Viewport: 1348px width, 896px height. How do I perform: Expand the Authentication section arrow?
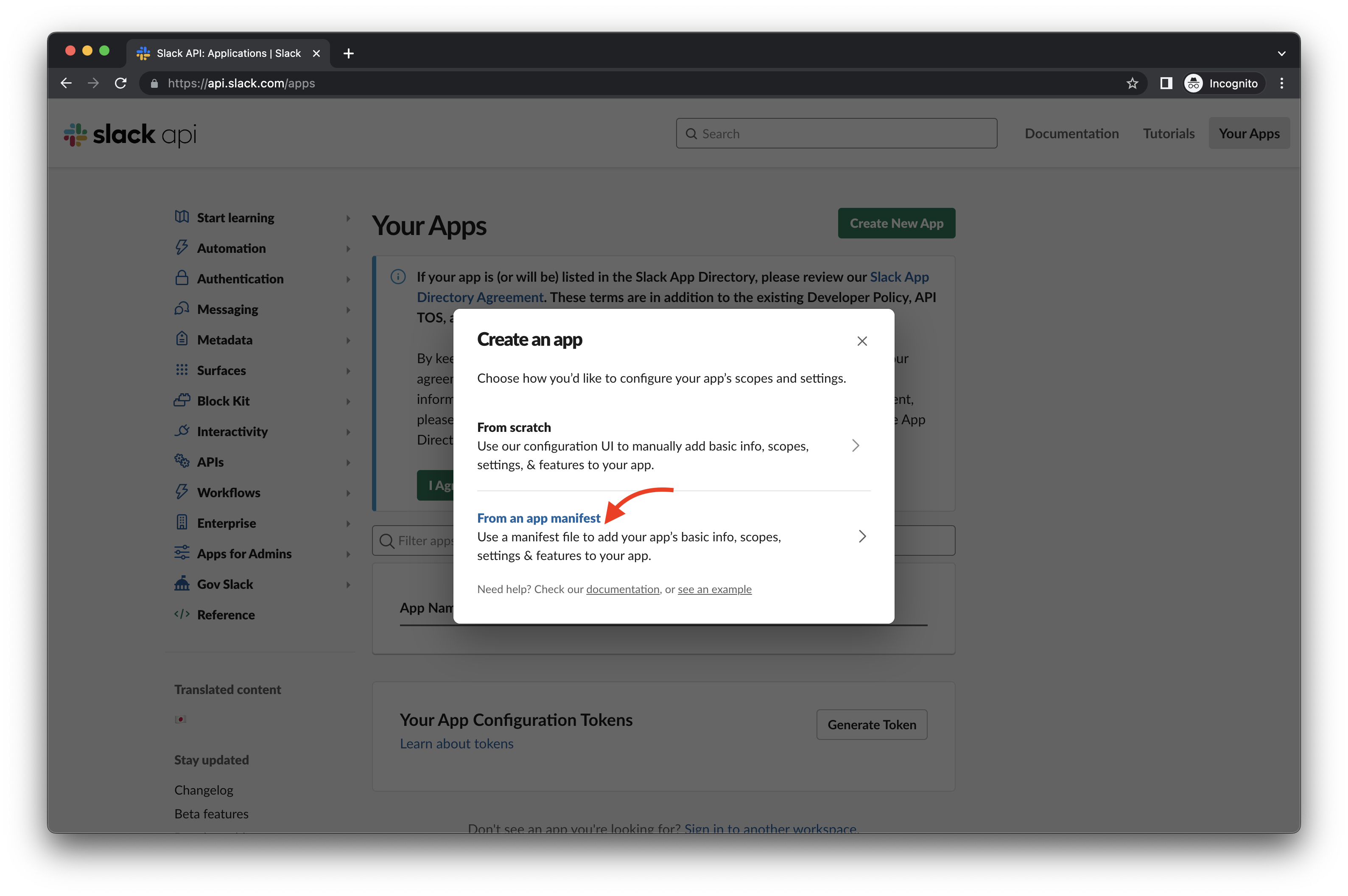pos(348,279)
